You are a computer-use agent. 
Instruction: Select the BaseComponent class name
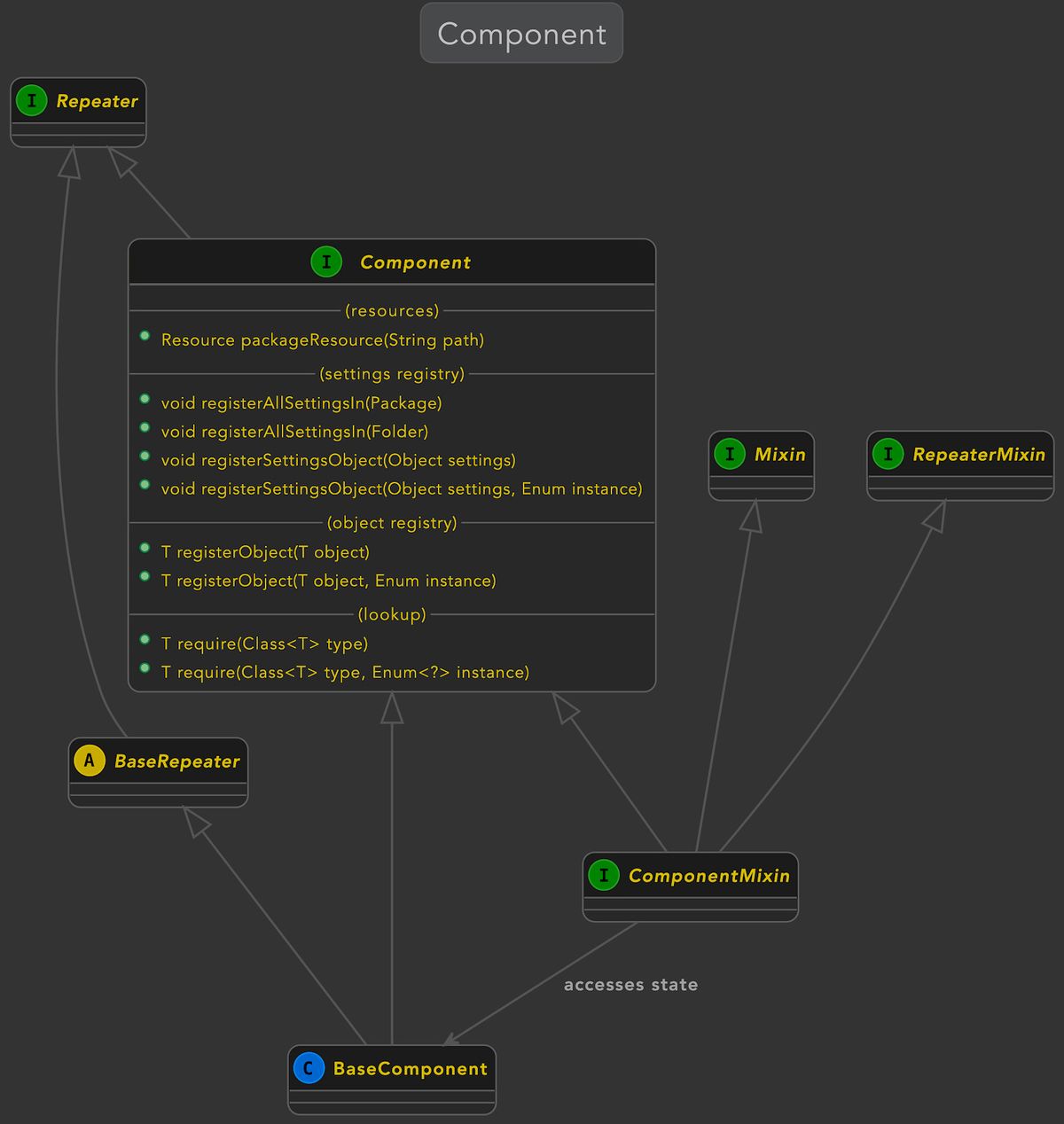[x=410, y=1069]
